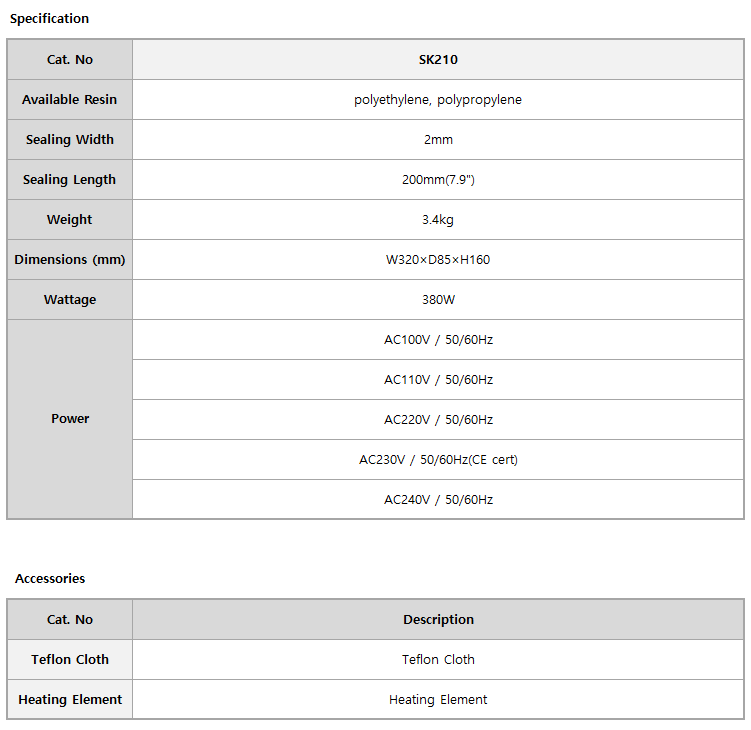Select the AC230V CE cert row
Screen dimensions: 751x730
[x=438, y=460]
